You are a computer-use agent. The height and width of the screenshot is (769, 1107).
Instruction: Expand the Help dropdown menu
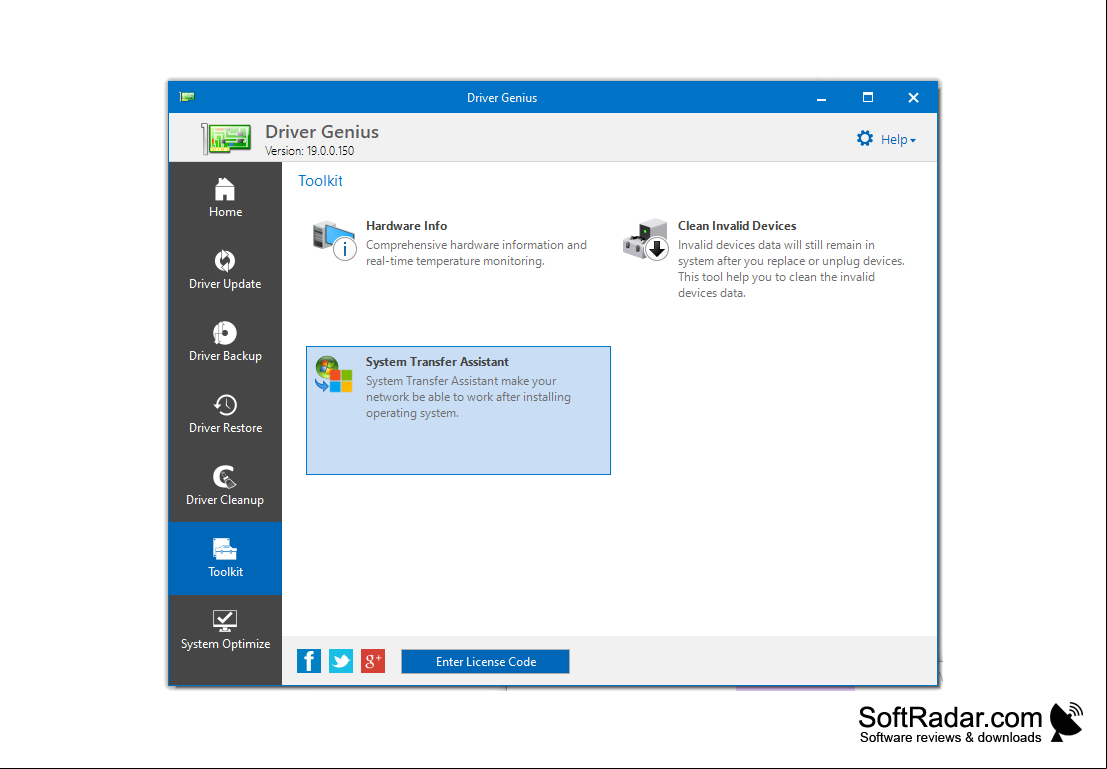(x=898, y=140)
